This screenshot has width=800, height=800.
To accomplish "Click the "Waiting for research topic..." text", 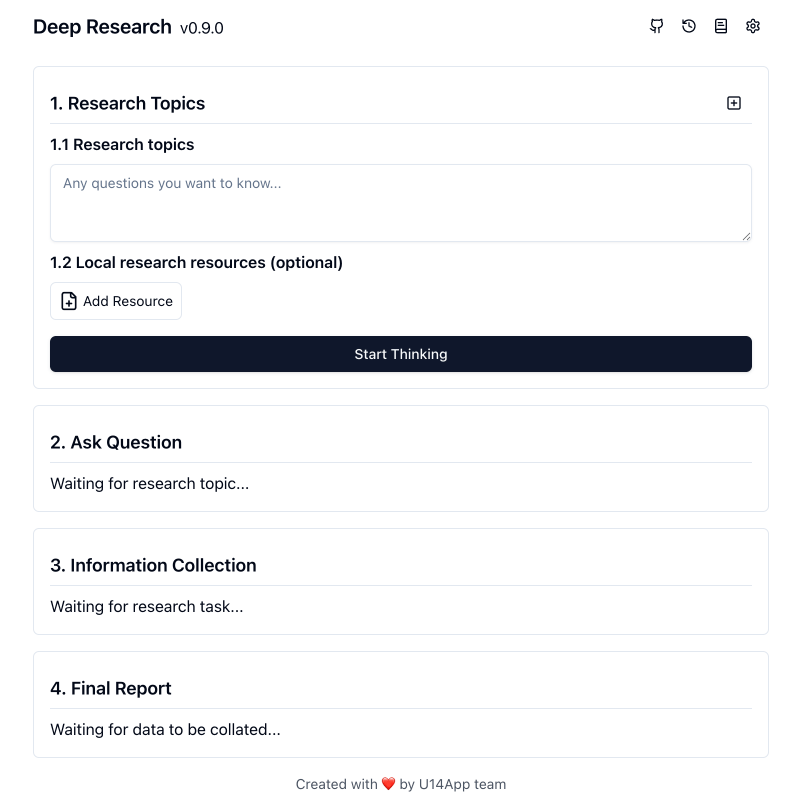I will click(149, 484).
